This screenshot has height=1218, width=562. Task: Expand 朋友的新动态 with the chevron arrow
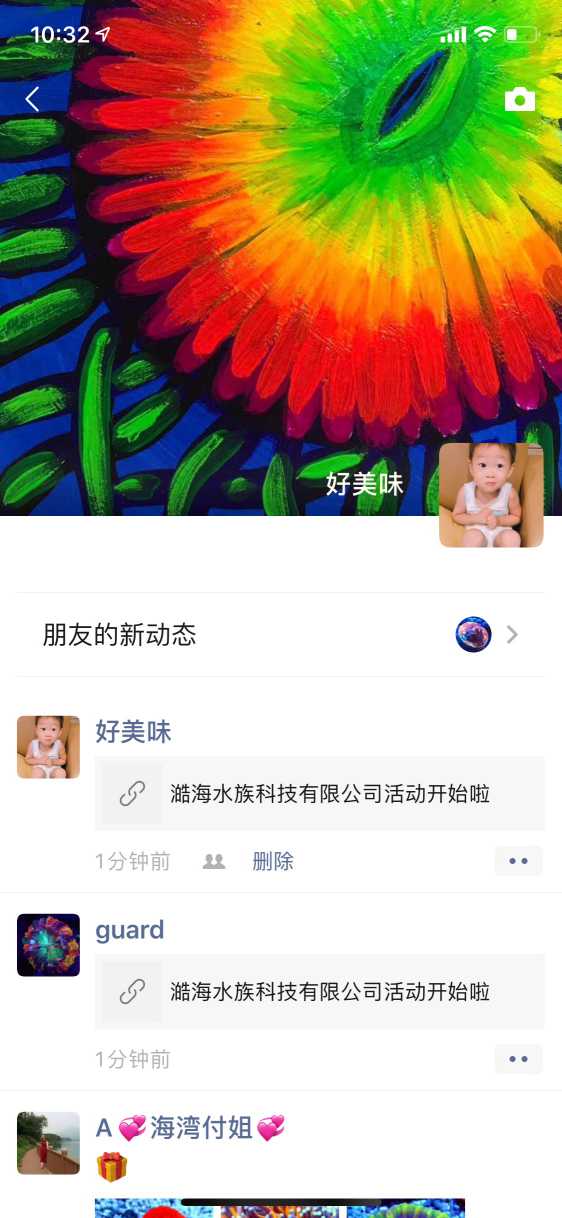click(x=512, y=634)
